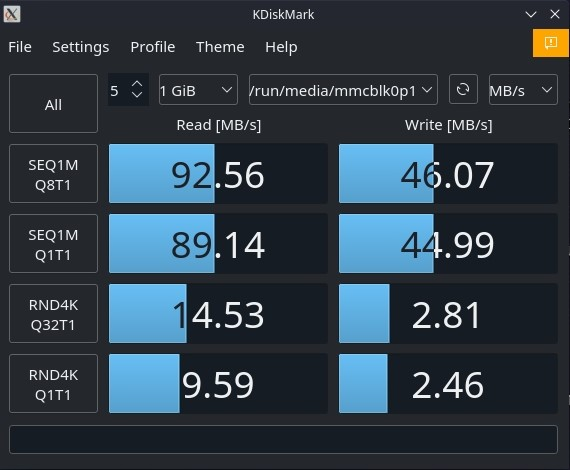Viewport: 570px width, 470px height.
Task: Click the SEQ1M Q8T1 write result 46.07
Action: coord(448,174)
